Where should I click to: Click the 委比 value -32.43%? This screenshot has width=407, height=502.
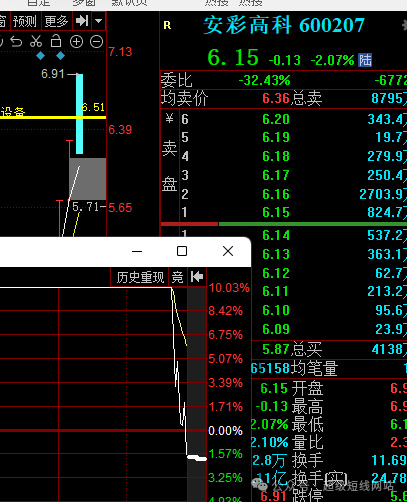click(x=264, y=80)
